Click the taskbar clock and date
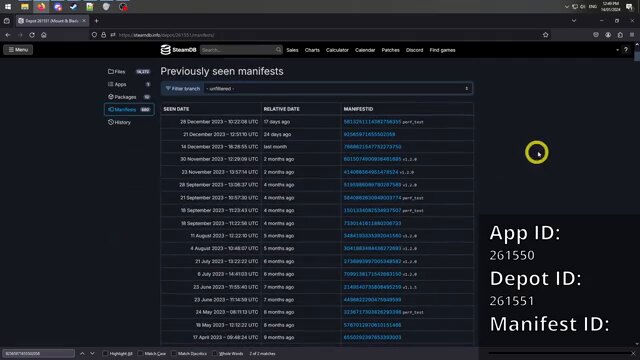Screen dimensions: 640x360 [611, 7]
